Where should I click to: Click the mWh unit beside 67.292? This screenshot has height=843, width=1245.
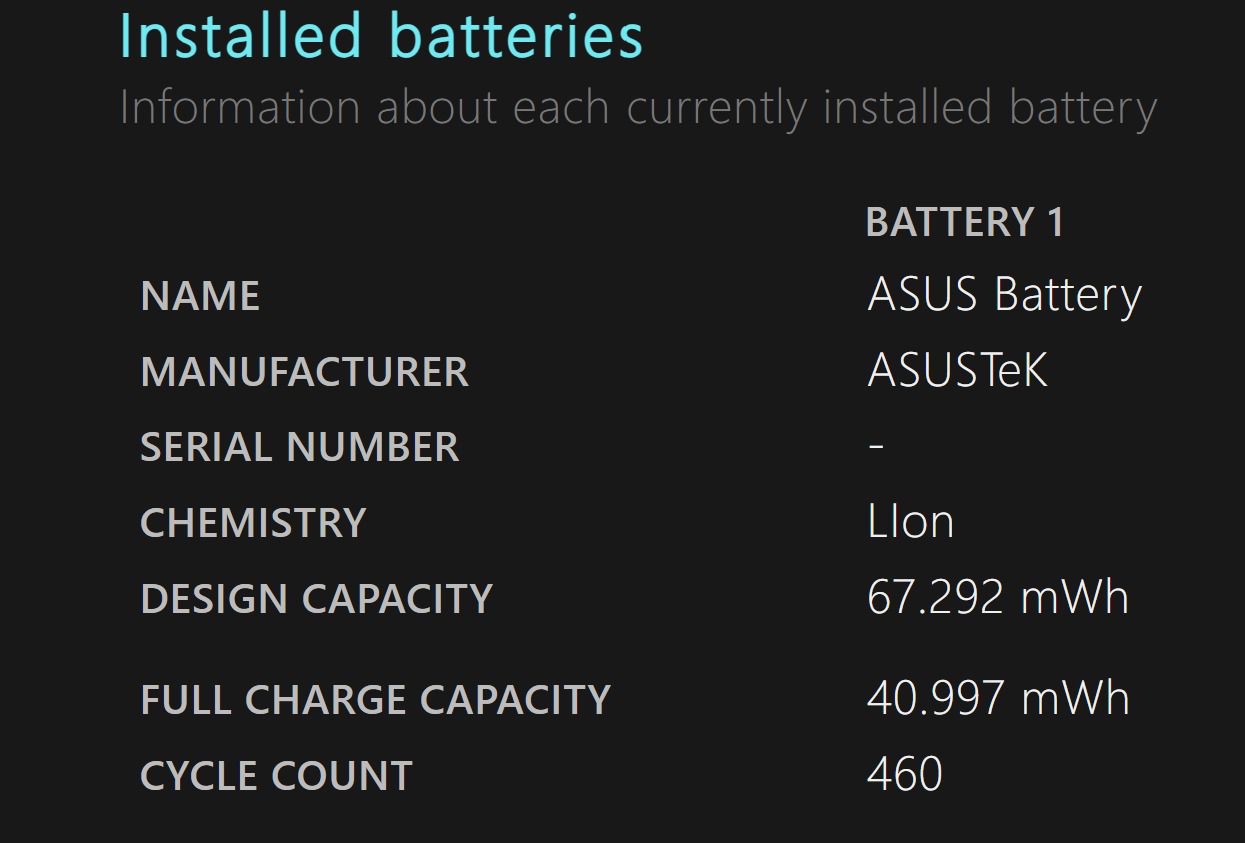coord(1075,597)
